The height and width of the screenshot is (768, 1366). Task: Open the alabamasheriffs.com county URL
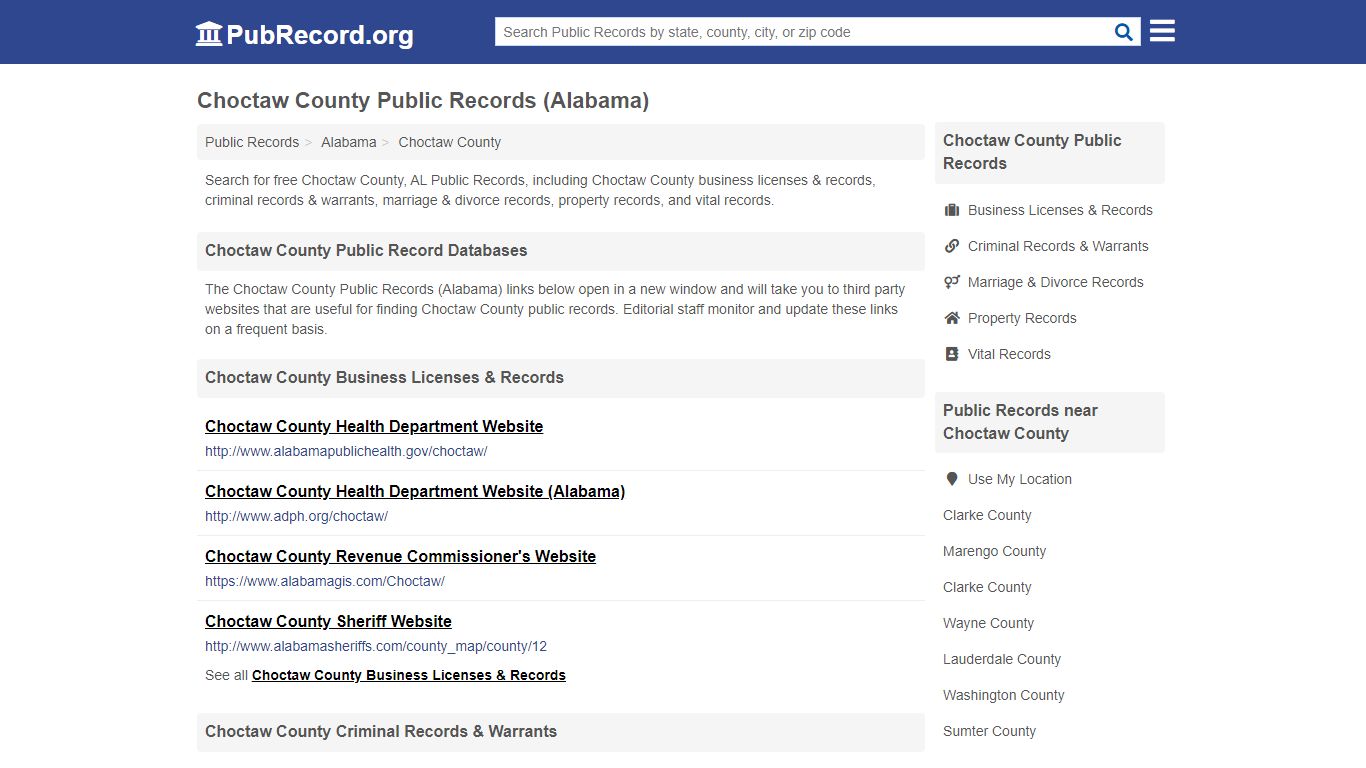click(376, 646)
